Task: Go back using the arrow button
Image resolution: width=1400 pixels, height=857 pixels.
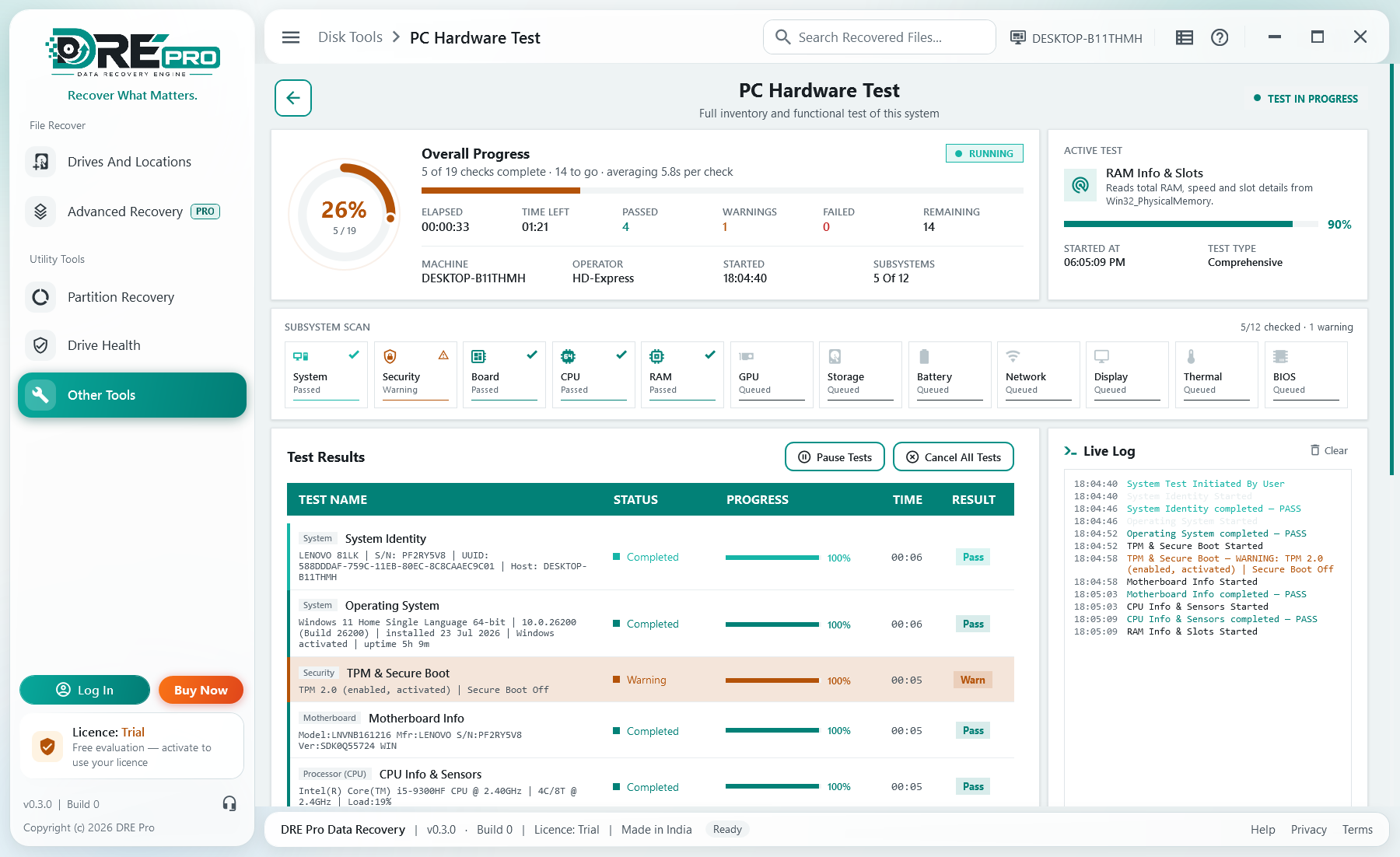Action: tap(293, 98)
